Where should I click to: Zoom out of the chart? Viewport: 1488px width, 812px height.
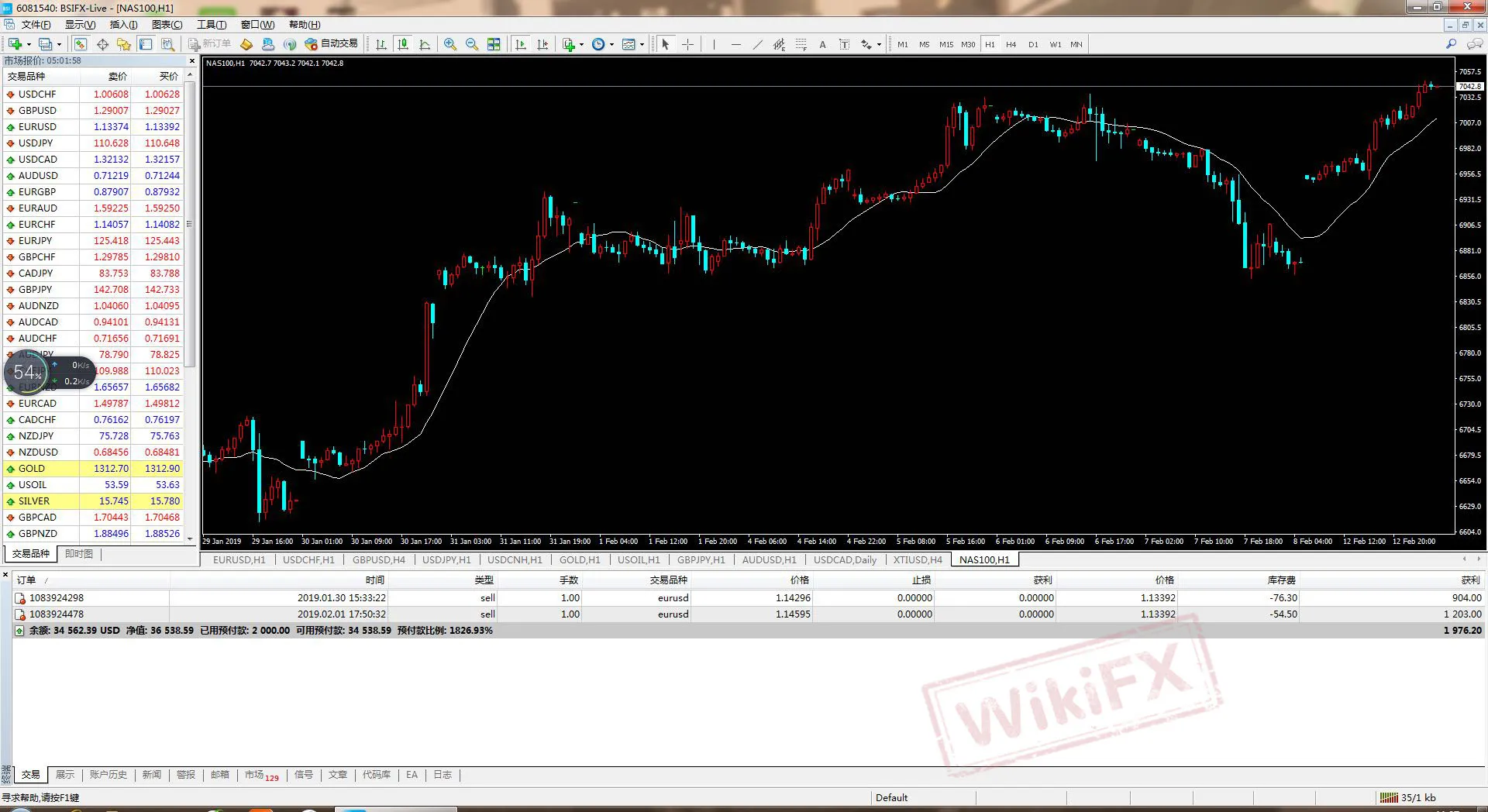(472, 44)
